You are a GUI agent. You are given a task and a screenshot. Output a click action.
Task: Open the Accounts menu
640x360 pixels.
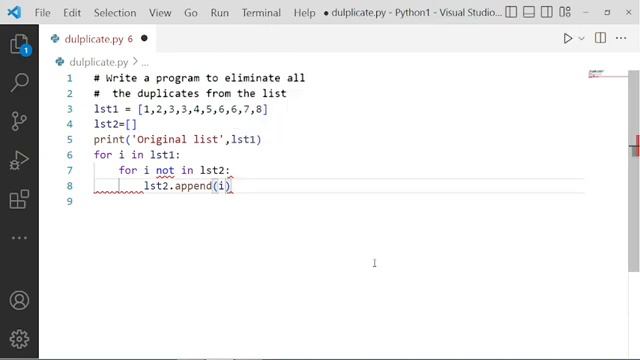pyautogui.click(x=19, y=300)
